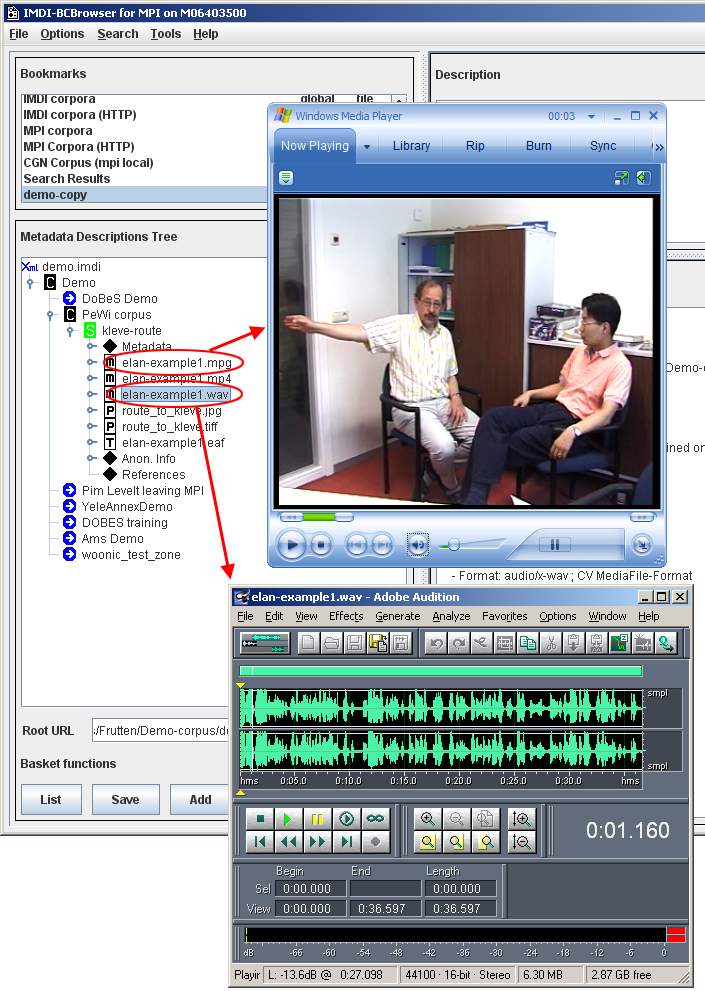The width and height of the screenshot is (705, 991).
Task: Click the View End time field 0:36.597
Action: (386, 908)
